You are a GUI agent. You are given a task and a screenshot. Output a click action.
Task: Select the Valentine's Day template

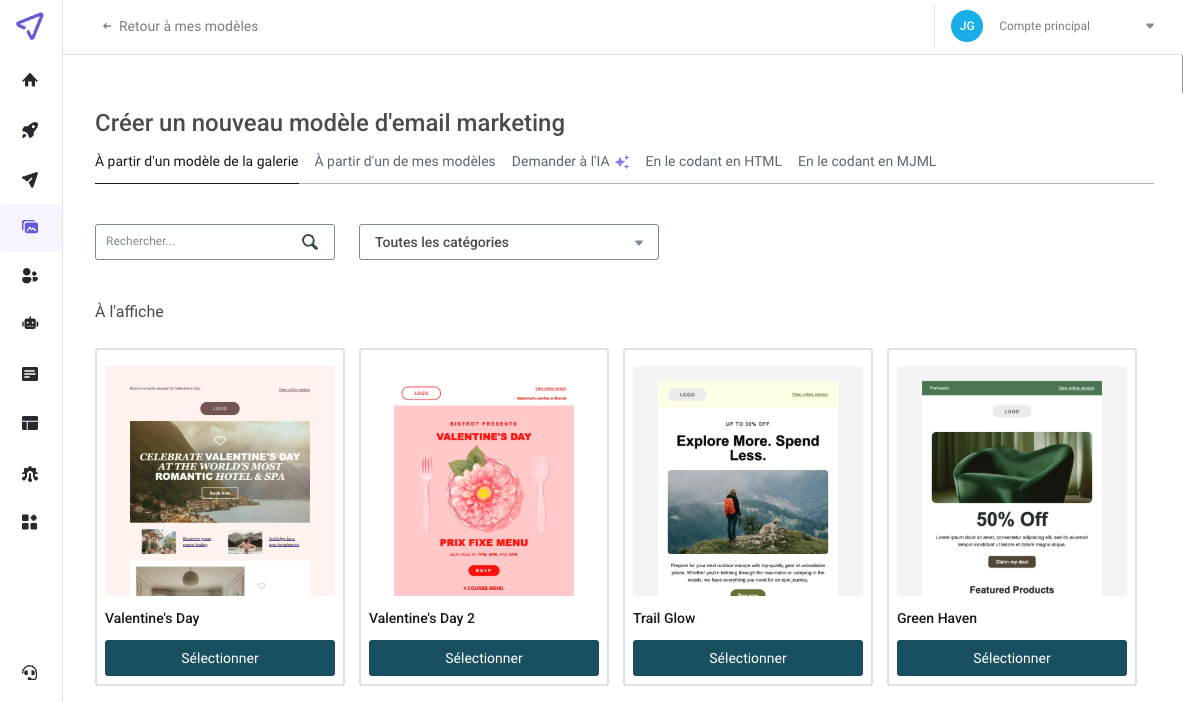click(220, 658)
